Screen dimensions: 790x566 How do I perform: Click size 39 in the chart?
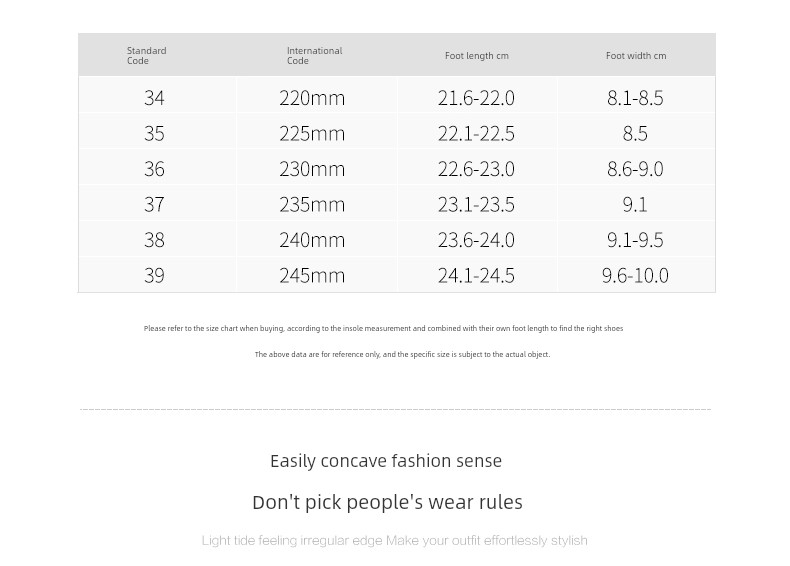click(x=154, y=276)
